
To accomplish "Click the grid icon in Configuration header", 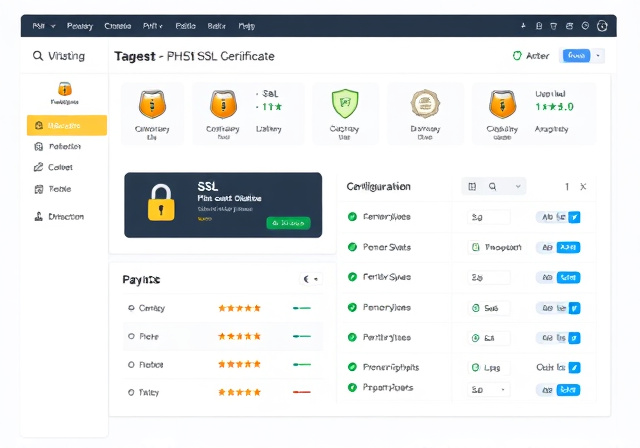I will click(x=472, y=186).
